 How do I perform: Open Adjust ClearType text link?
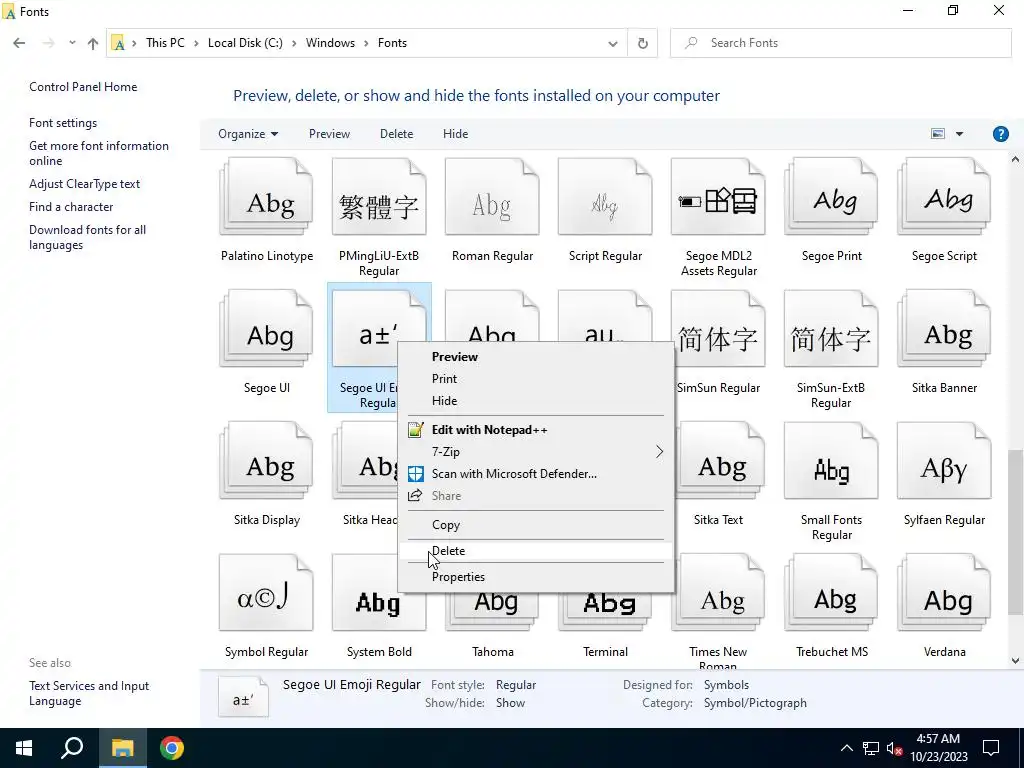coord(84,184)
